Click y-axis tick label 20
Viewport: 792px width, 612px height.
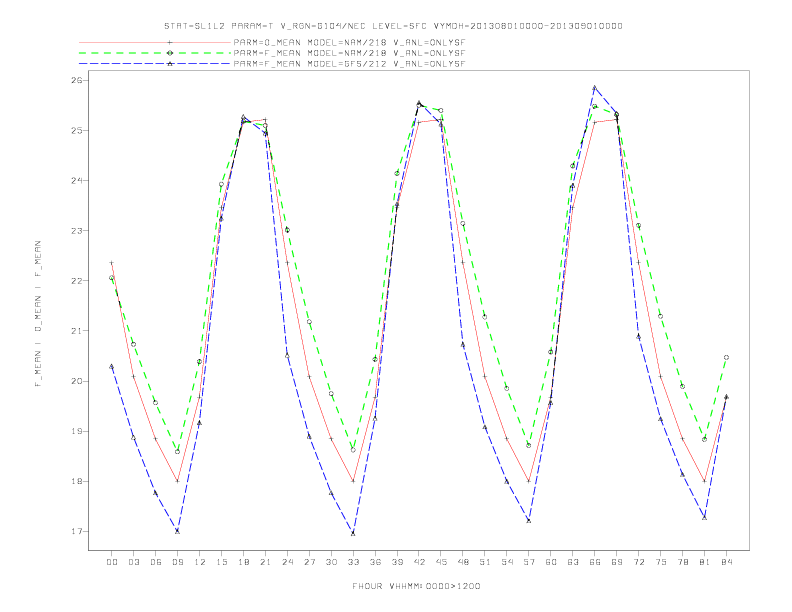tap(77, 381)
